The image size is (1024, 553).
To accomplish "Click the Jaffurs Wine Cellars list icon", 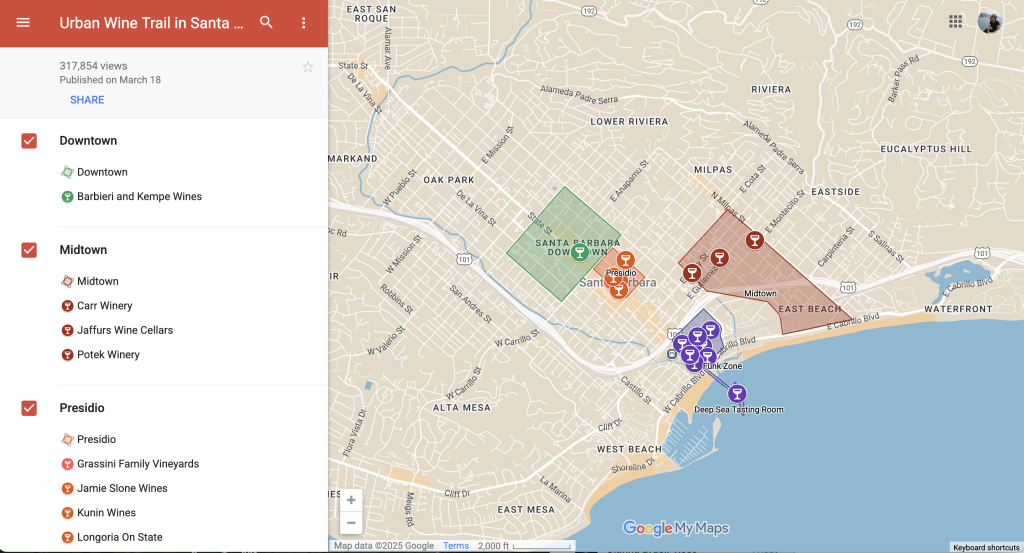I will (67, 330).
